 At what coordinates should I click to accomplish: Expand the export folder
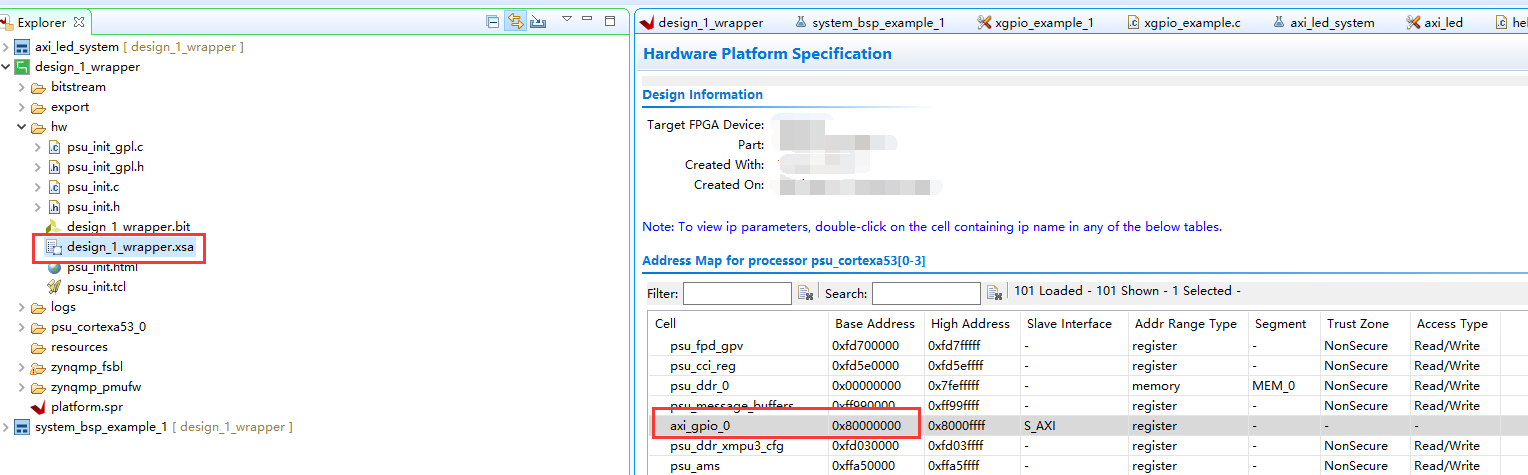22,107
